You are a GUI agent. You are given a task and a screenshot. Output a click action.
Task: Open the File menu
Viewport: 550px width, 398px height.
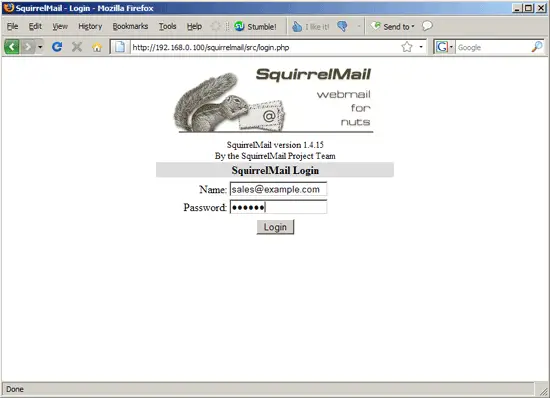coord(12,26)
